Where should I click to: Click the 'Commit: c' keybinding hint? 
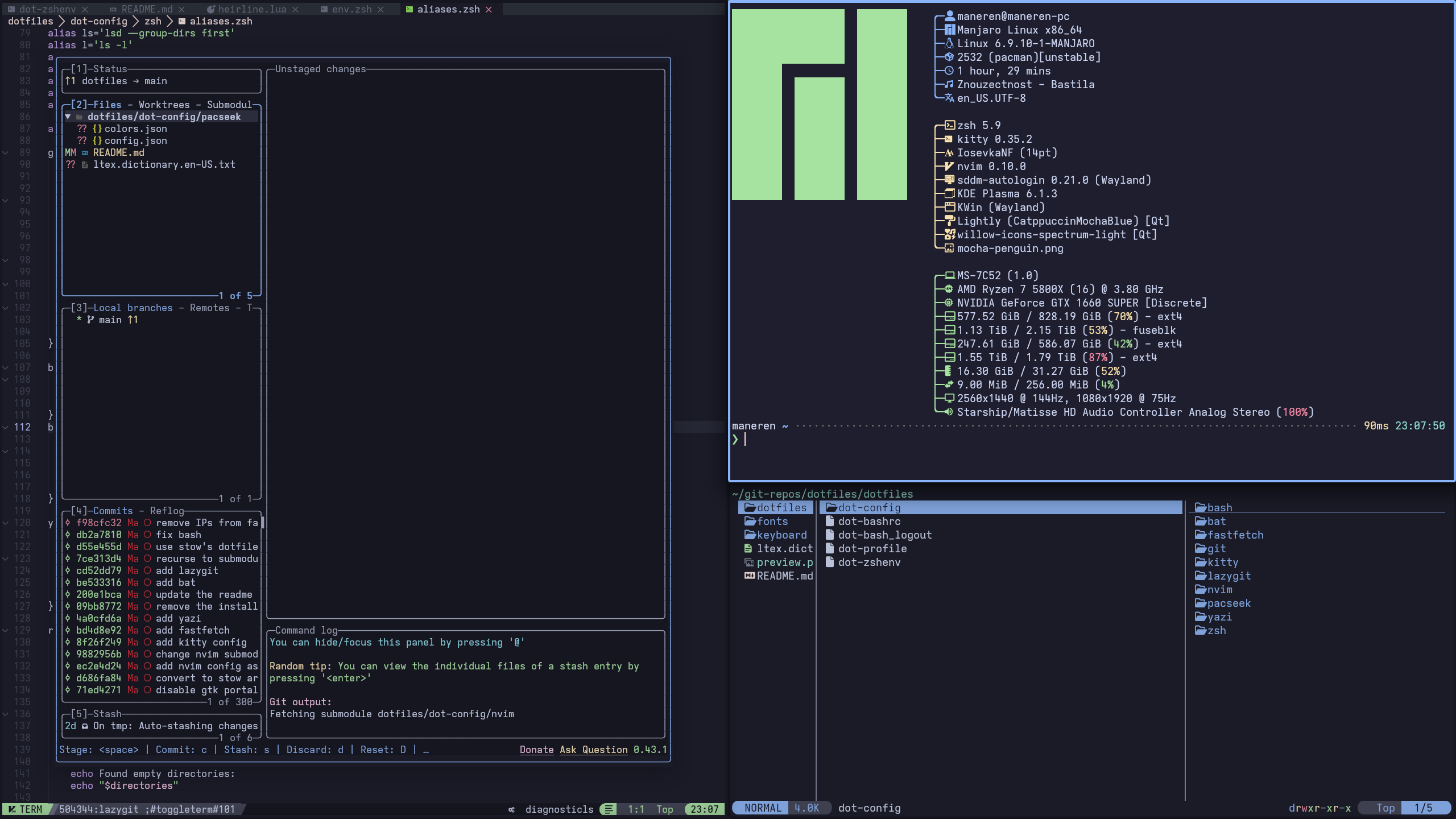pos(181,750)
